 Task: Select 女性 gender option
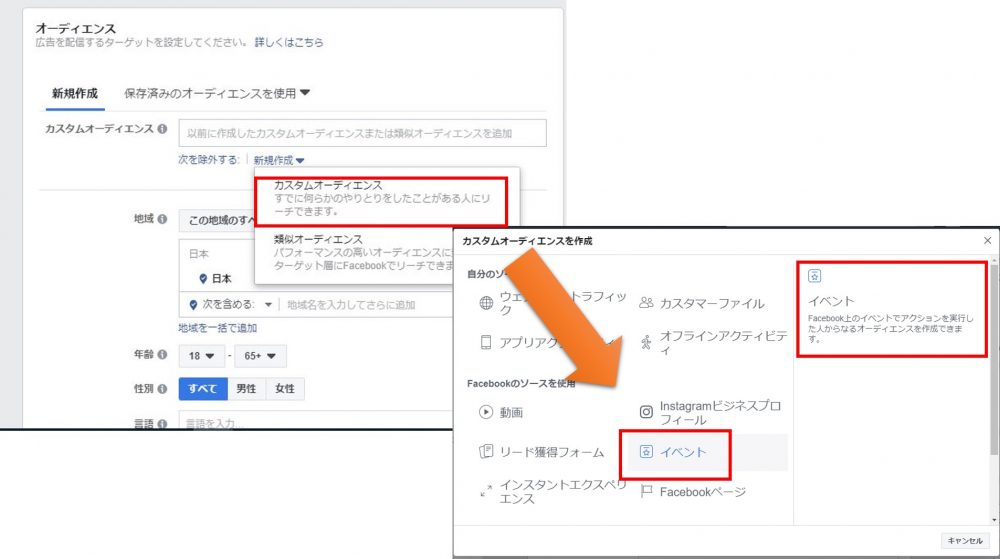pyautogui.click(x=284, y=389)
